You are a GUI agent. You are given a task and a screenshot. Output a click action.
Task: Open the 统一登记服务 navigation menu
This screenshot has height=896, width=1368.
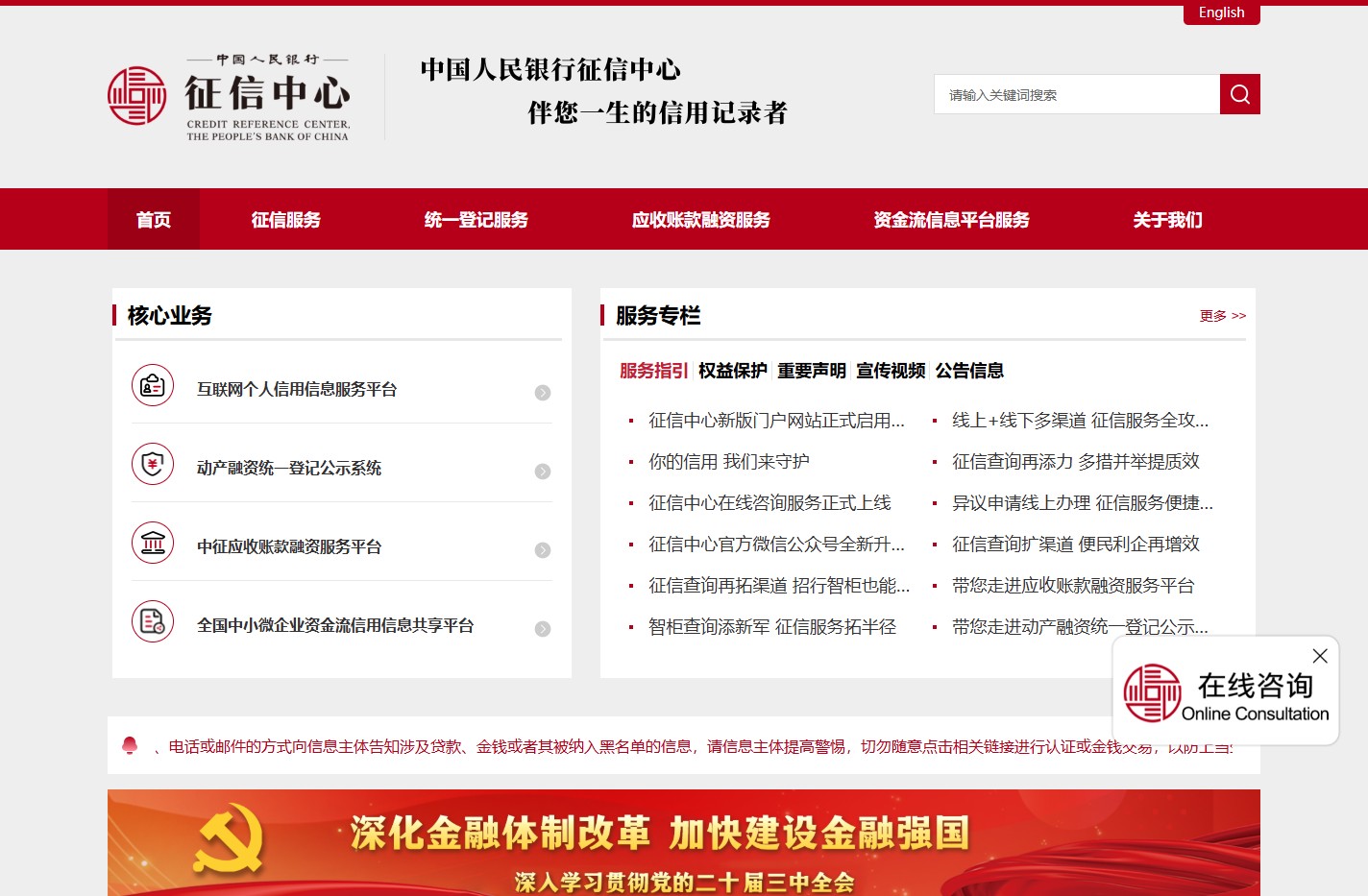pos(476,219)
